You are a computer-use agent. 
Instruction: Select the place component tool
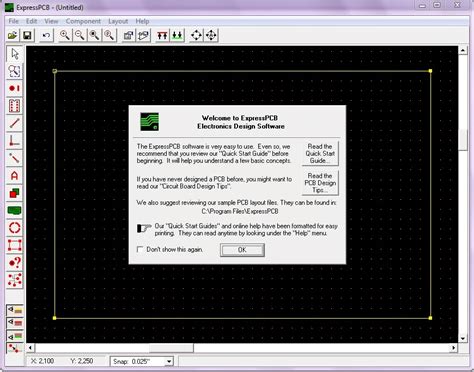14,106
